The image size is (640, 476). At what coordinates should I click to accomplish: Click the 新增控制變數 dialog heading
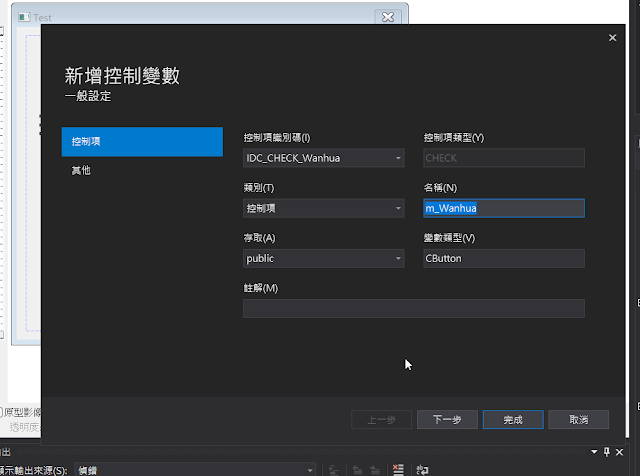tap(122, 76)
